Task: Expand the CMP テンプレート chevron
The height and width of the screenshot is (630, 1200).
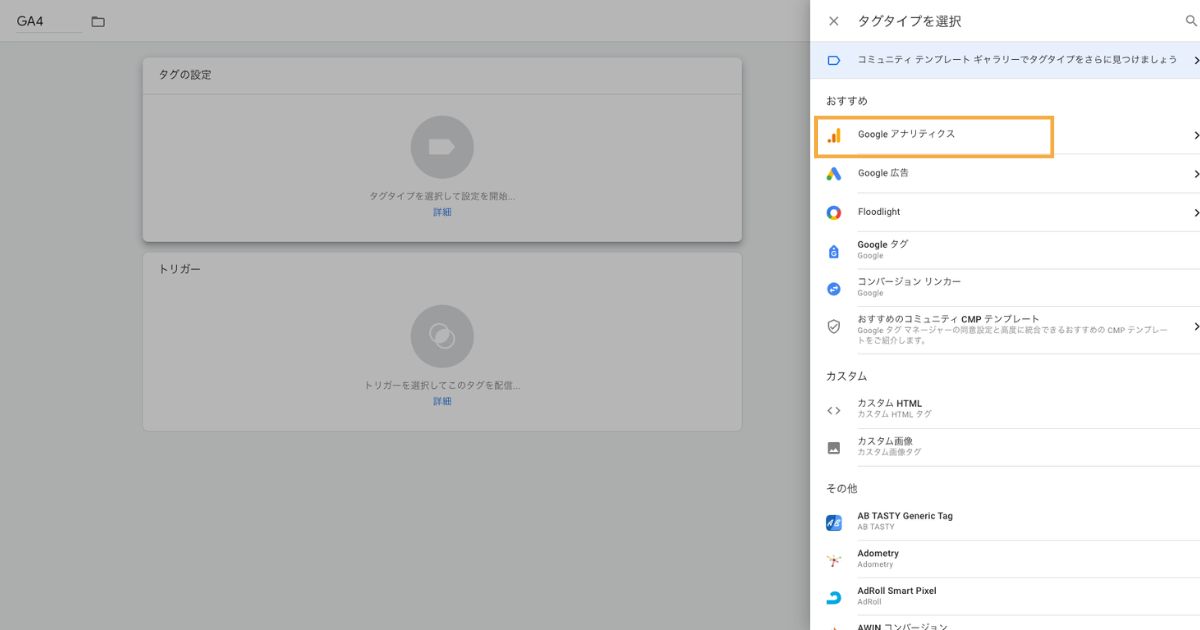Action: coord(1196,327)
